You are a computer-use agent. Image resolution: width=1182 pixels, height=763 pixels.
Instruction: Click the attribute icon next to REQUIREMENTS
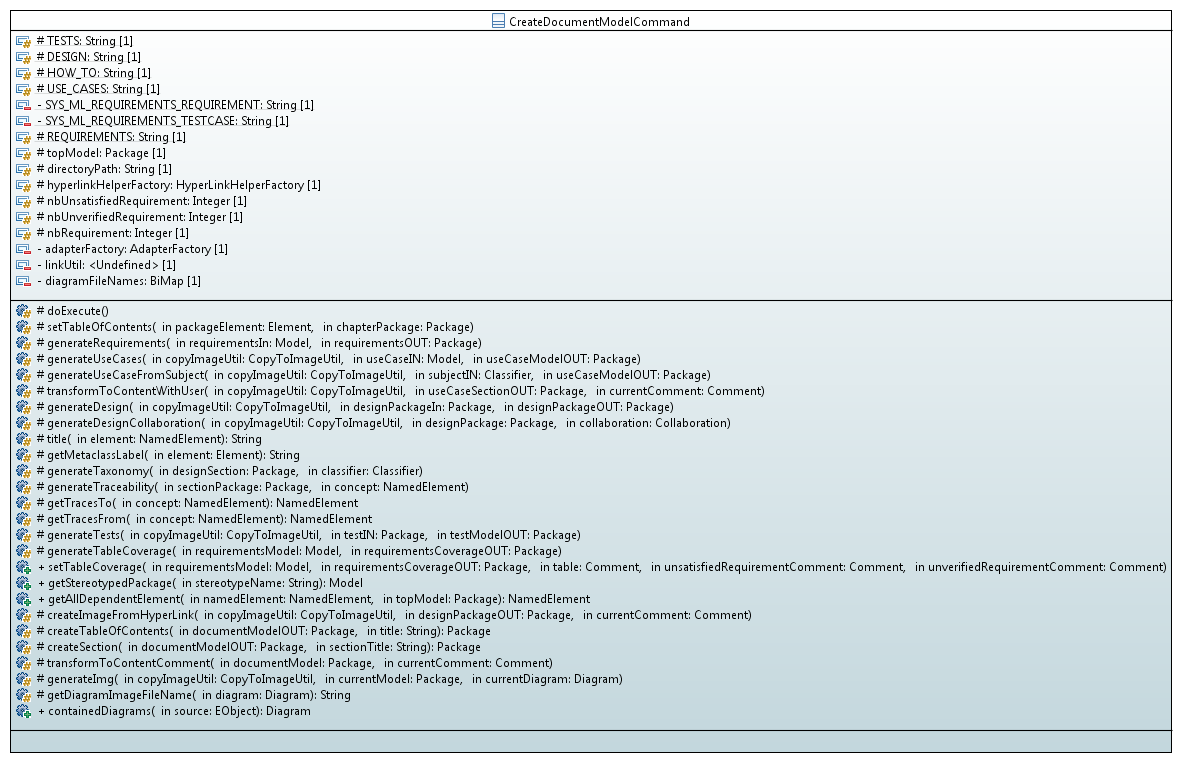[23, 137]
